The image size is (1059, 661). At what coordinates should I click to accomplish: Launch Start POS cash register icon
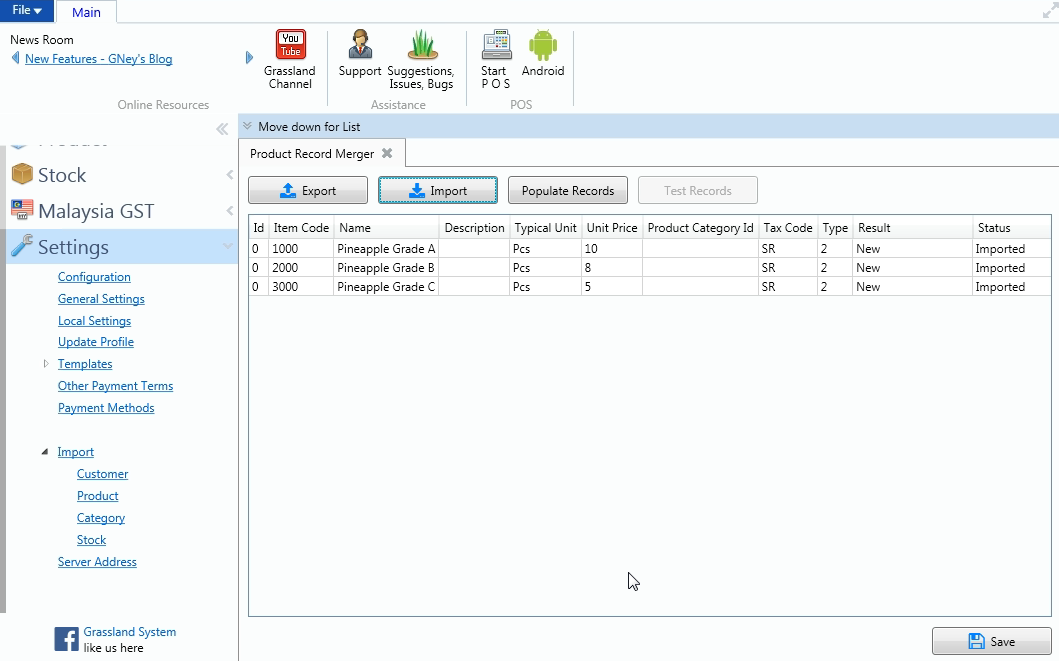pos(495,46)
